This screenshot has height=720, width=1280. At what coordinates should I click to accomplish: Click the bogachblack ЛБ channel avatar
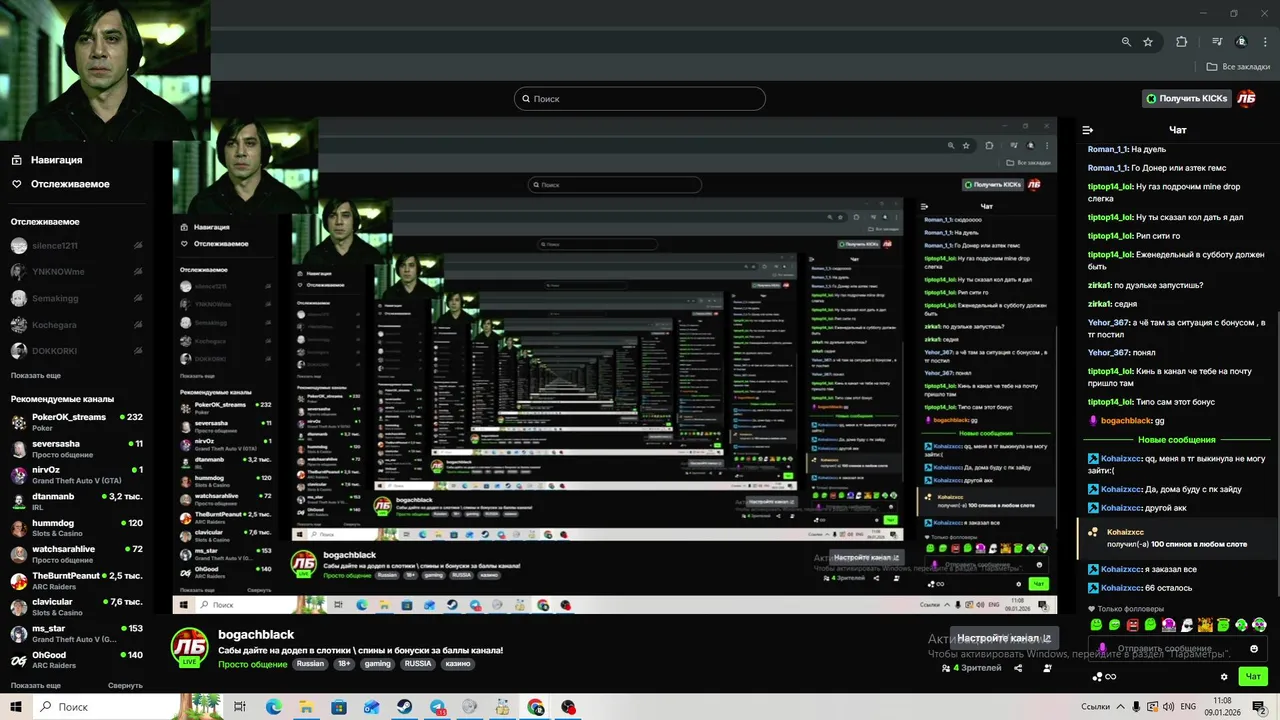(x=189, y=647)
